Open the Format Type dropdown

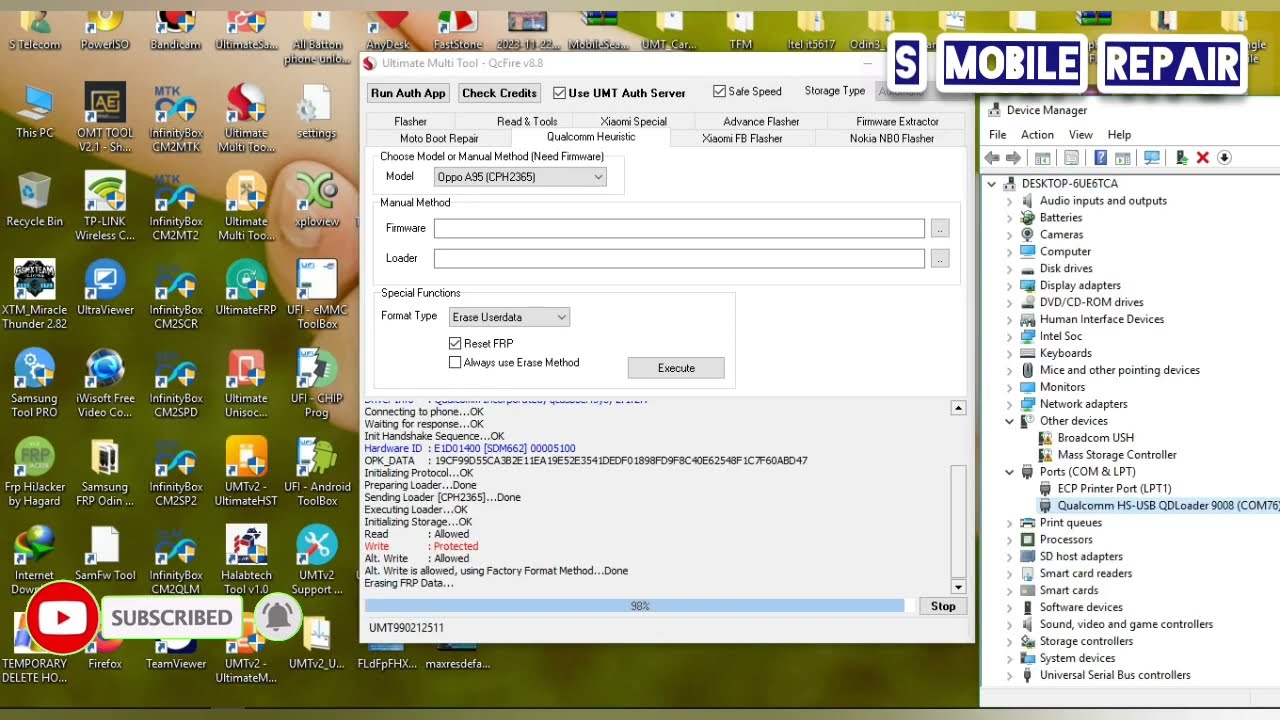(x=509, y=317)
